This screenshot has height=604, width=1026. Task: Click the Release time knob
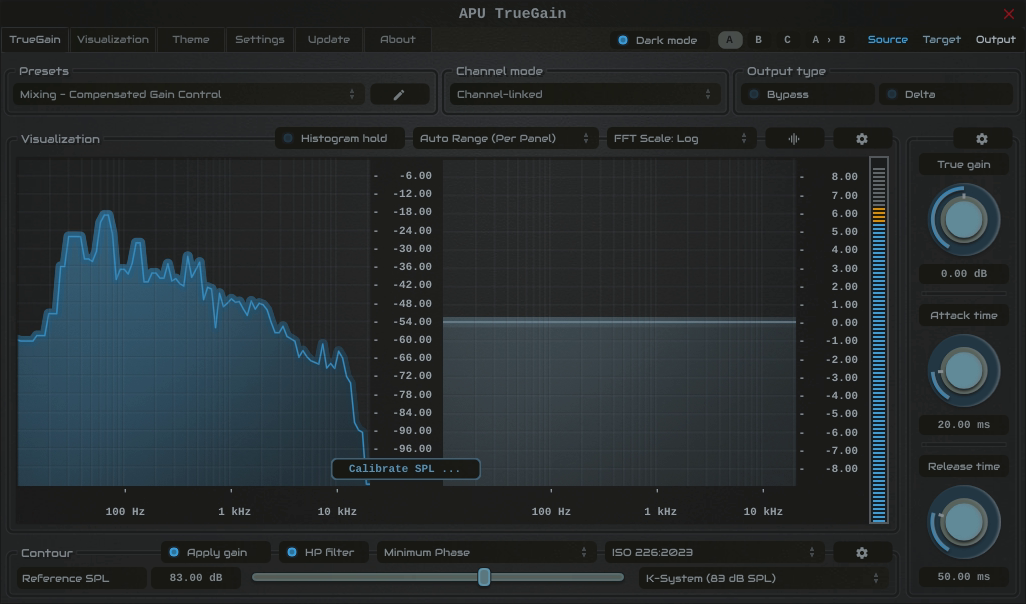(963, 522)
